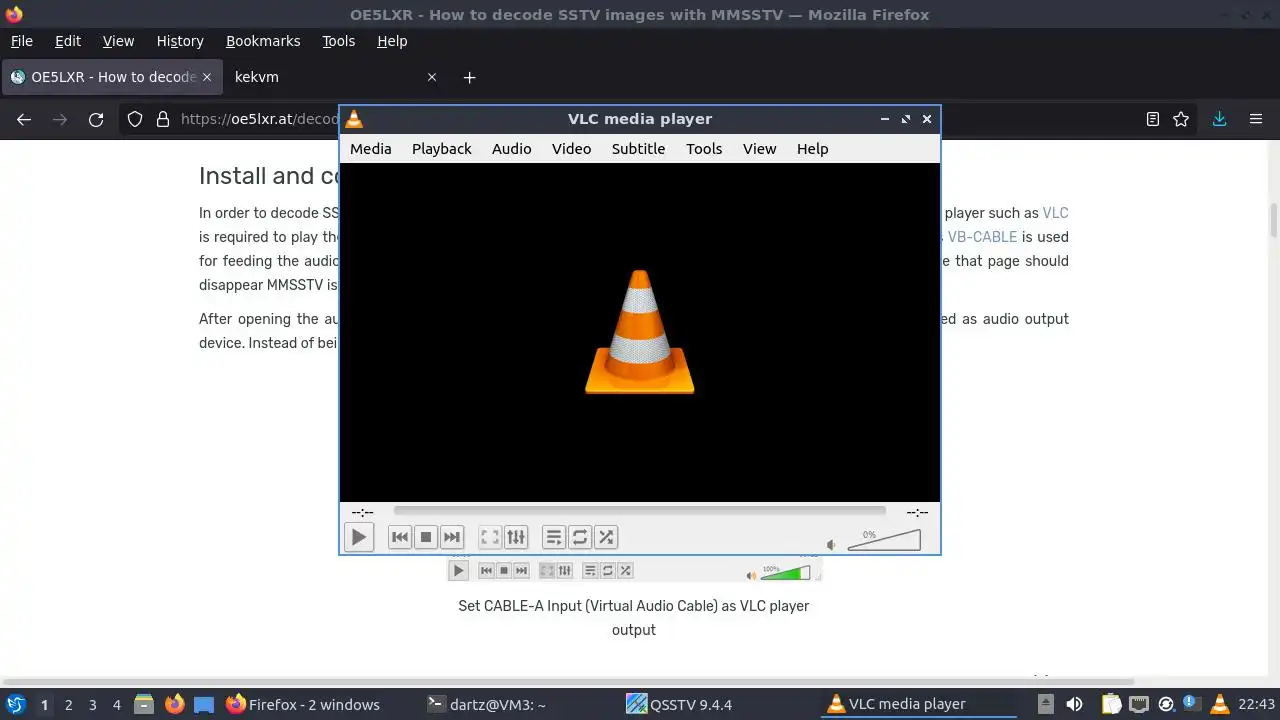Image resolution: width=1280 pixels, height=720 pixels.
Task: Switch to workspace 4
Action: (x=116, y=705)
